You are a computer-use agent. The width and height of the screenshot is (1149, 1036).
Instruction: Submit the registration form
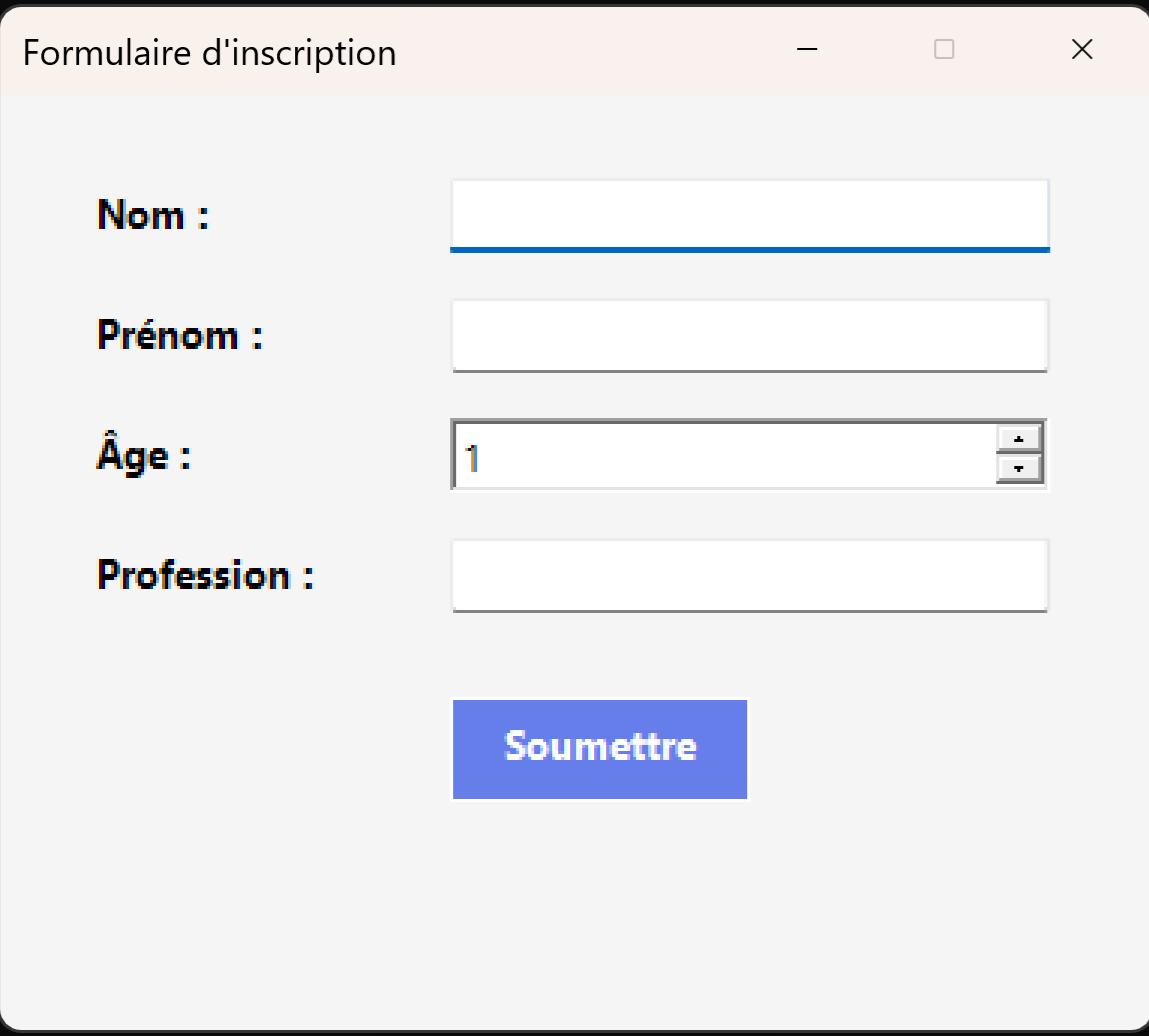(x=600, y=748)
